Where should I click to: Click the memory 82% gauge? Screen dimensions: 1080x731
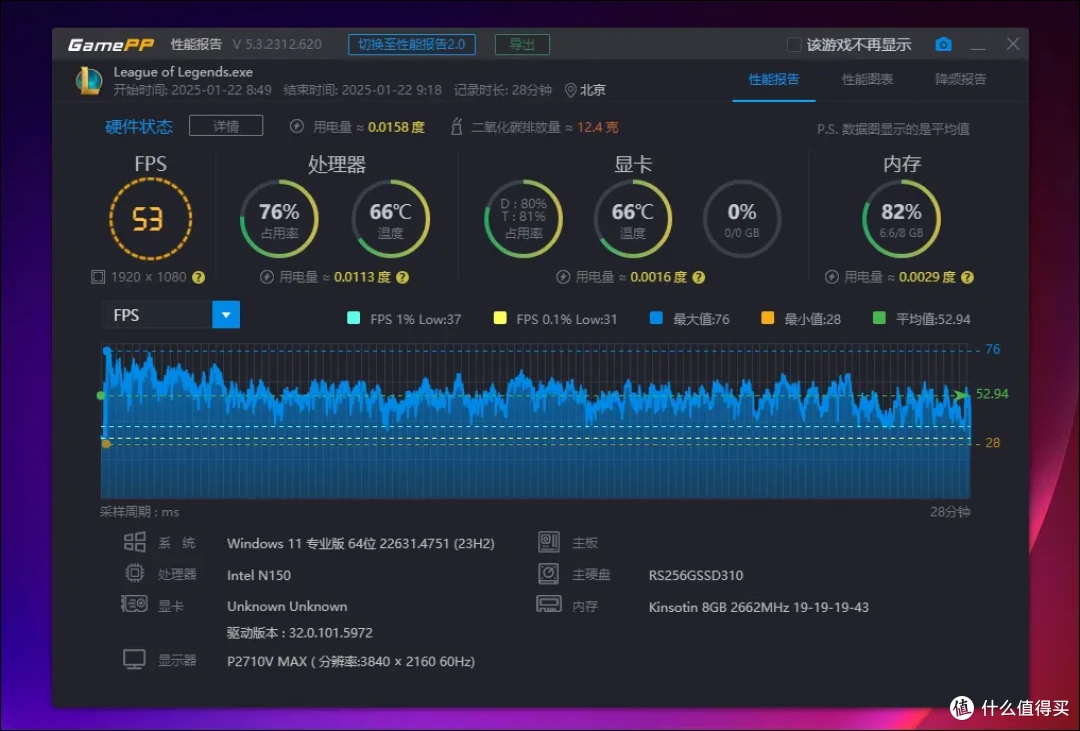(901, 219)
